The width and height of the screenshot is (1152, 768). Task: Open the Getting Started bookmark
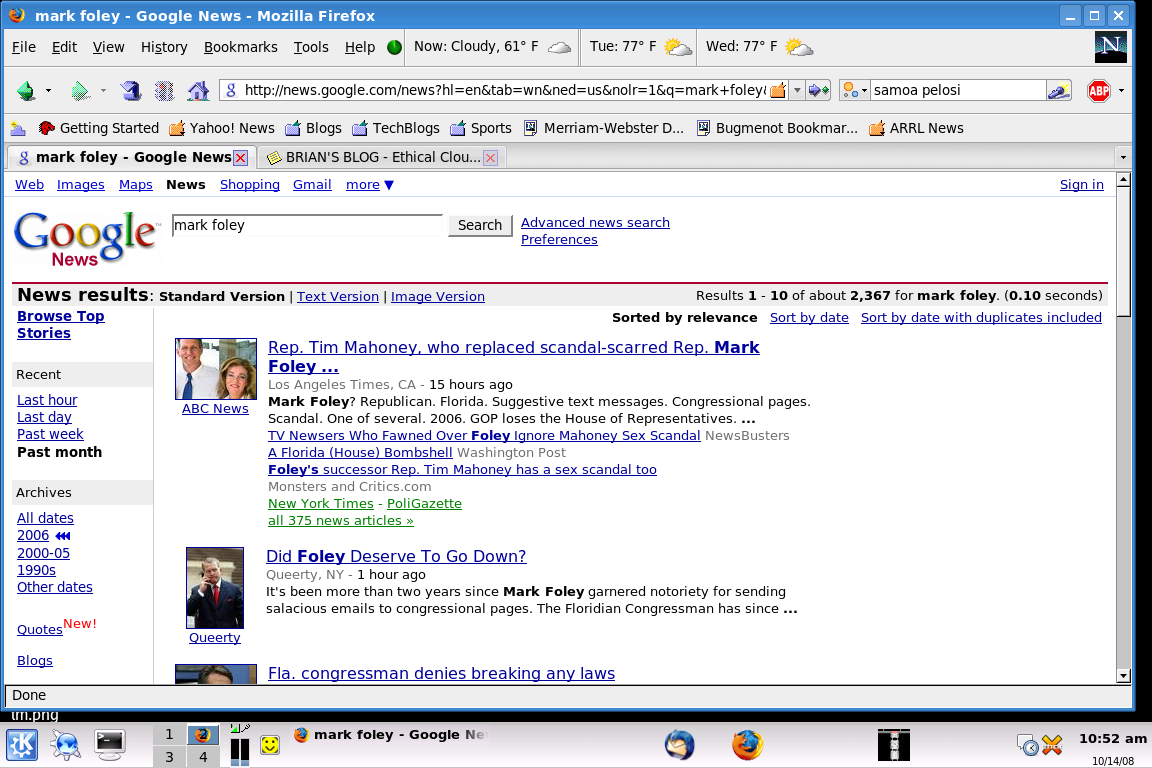(98, 128)
